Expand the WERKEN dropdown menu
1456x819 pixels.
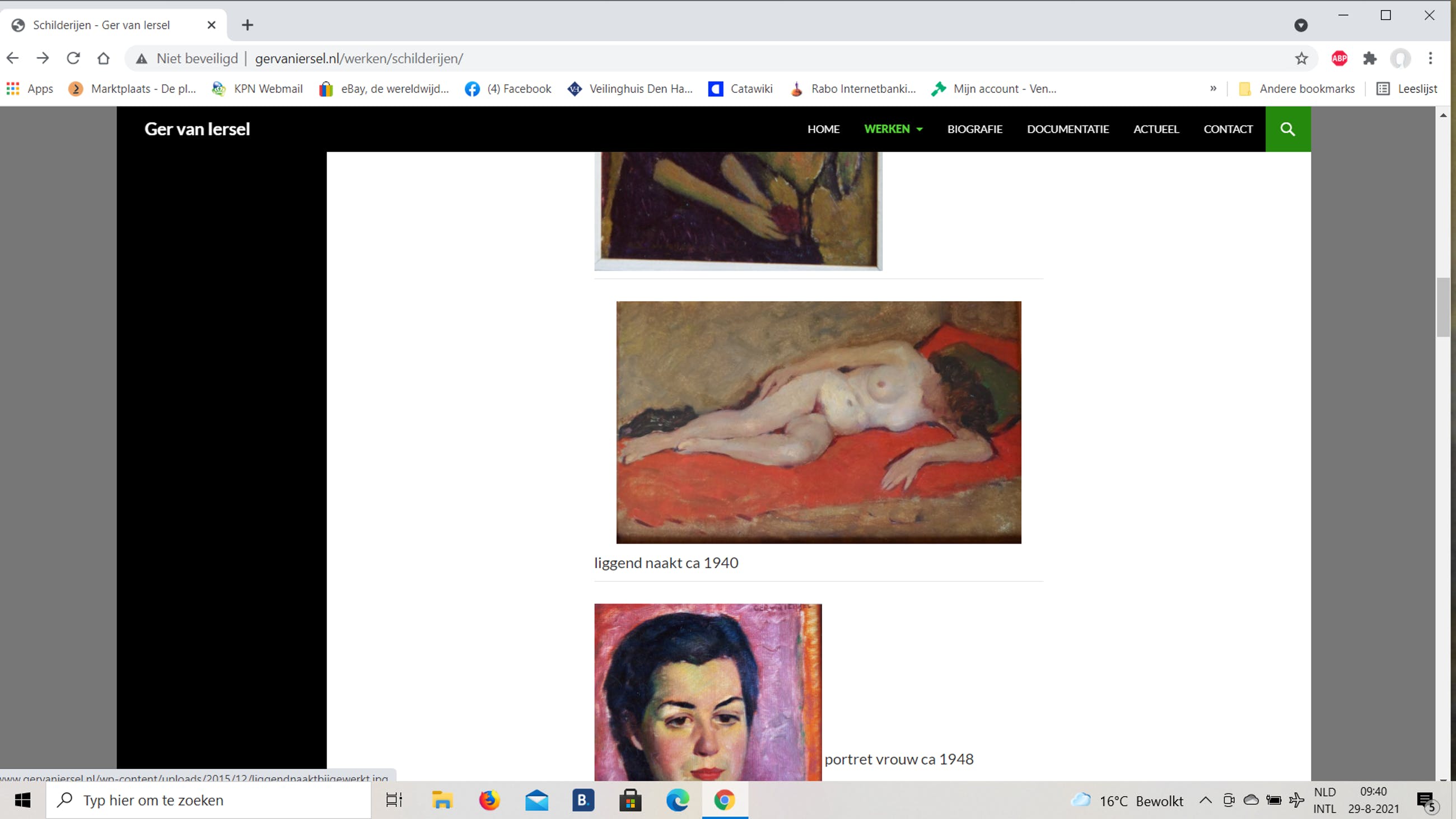coord(893,129)
